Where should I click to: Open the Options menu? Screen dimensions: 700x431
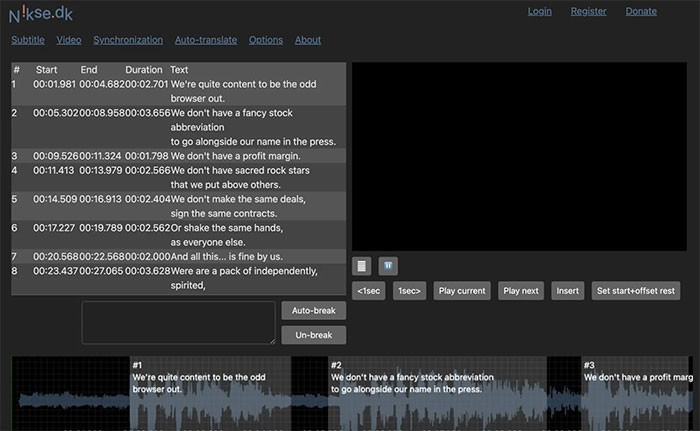point(266,40)
